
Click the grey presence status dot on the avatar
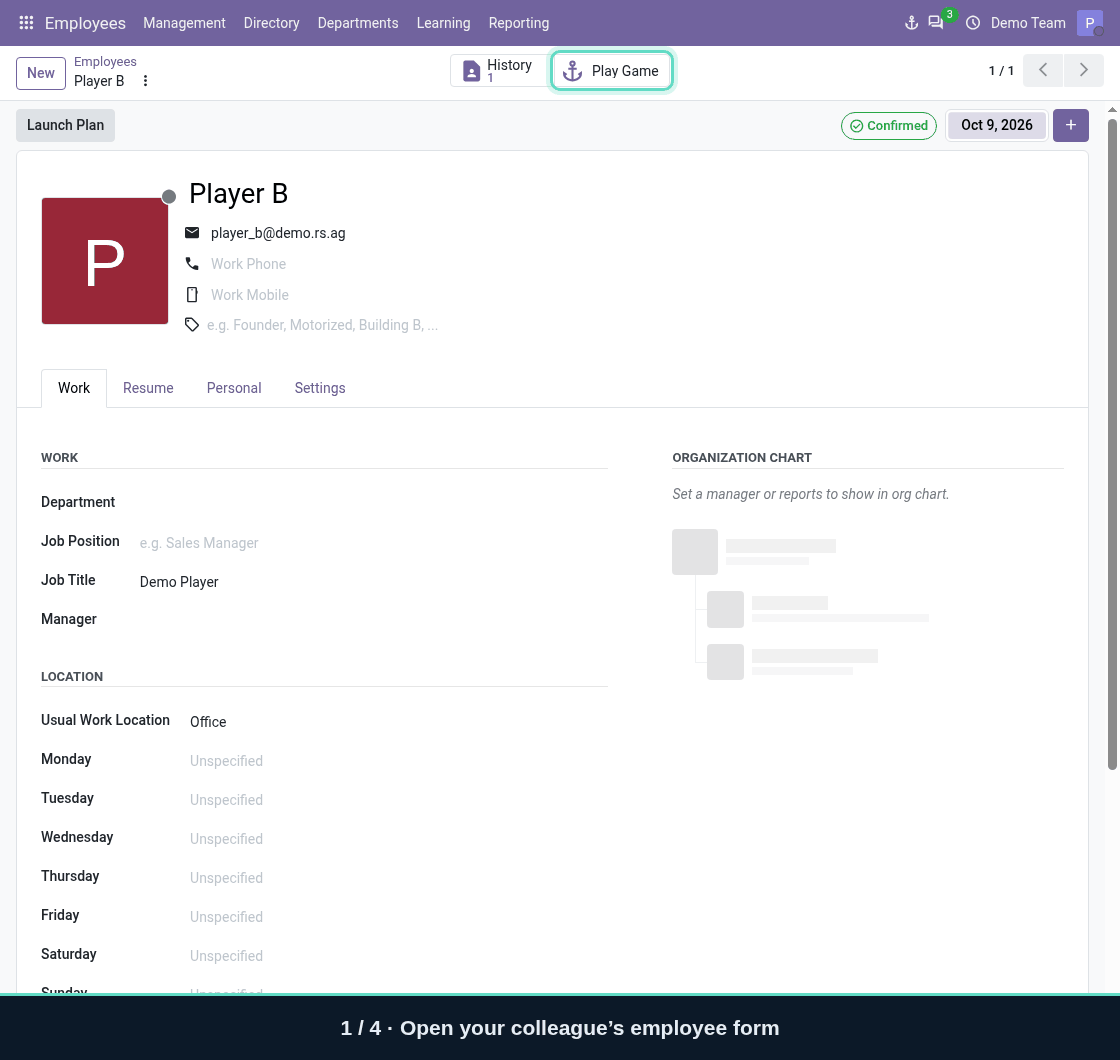pyautogui.click(x=169, y=197)
